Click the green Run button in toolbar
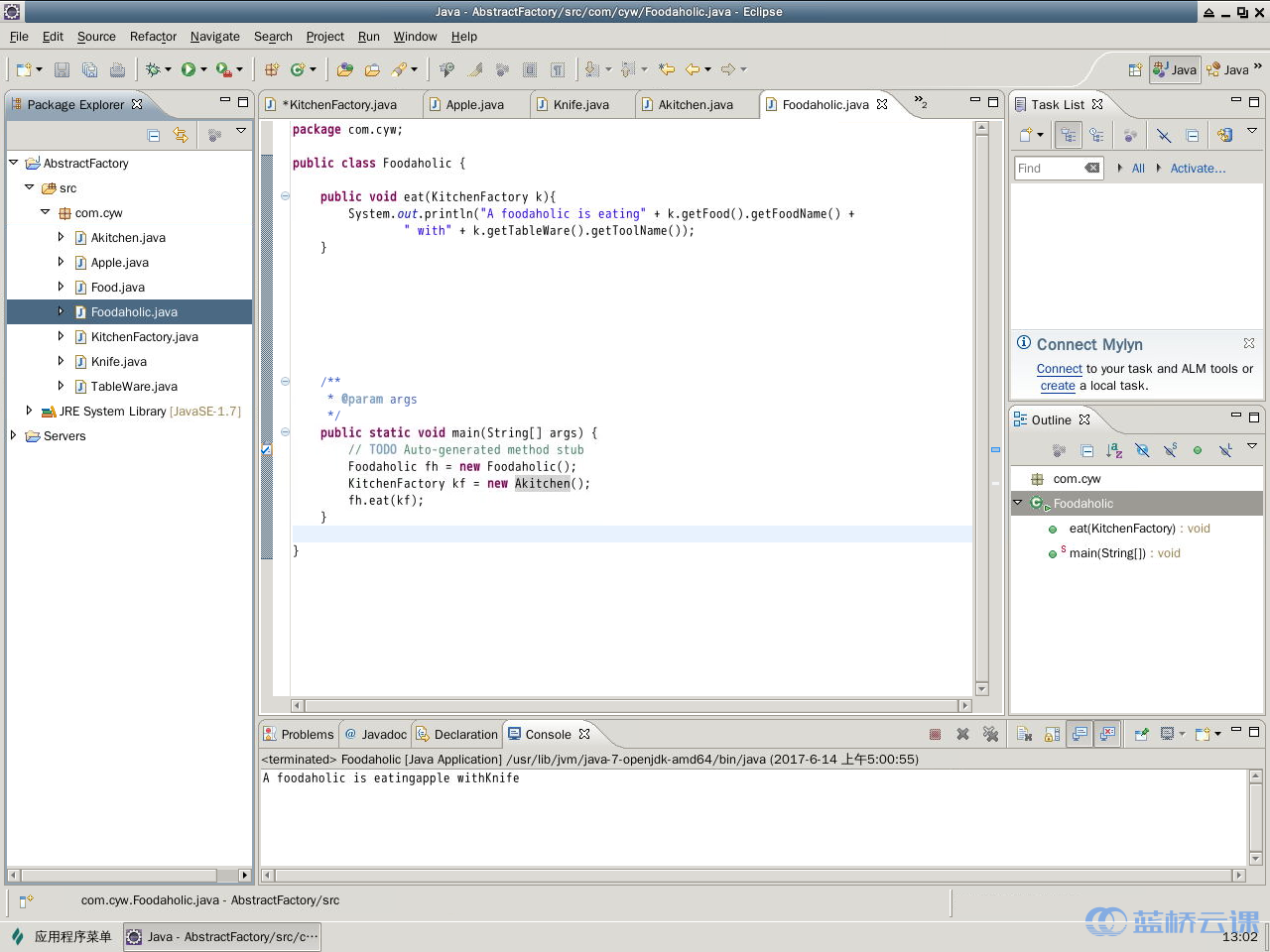The width and height of the screenshot is (1270, 952). [188, 69]
